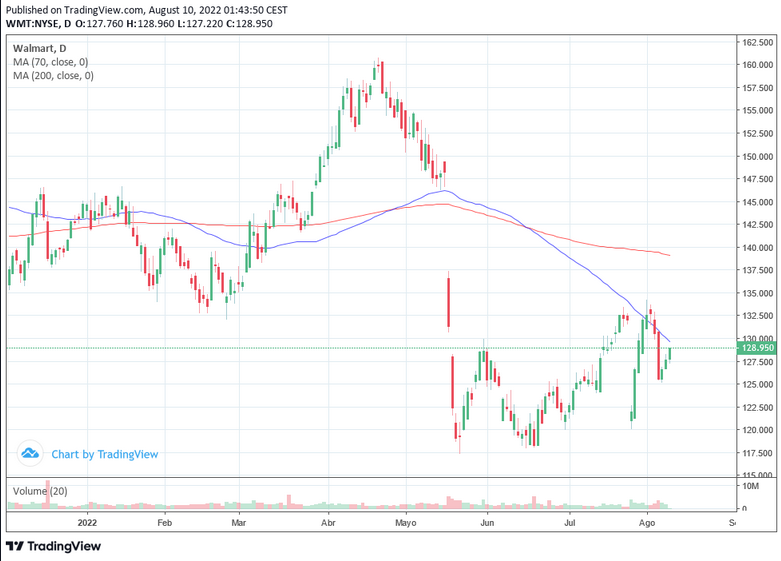
Task: Click the 150.000 price axis label
Action: [x=758, y=156]
